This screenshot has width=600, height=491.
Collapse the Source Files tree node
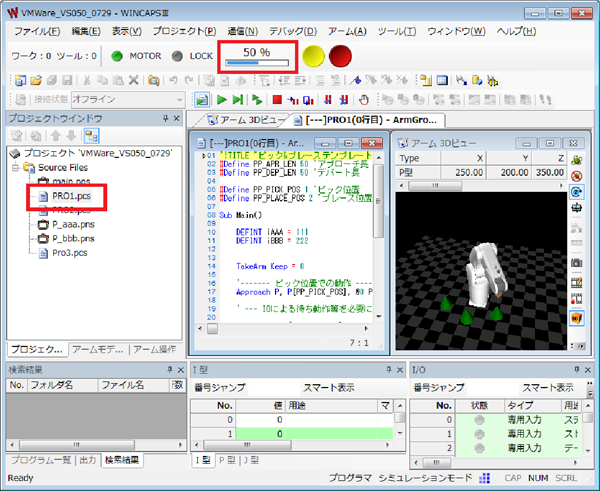[14, 168]
